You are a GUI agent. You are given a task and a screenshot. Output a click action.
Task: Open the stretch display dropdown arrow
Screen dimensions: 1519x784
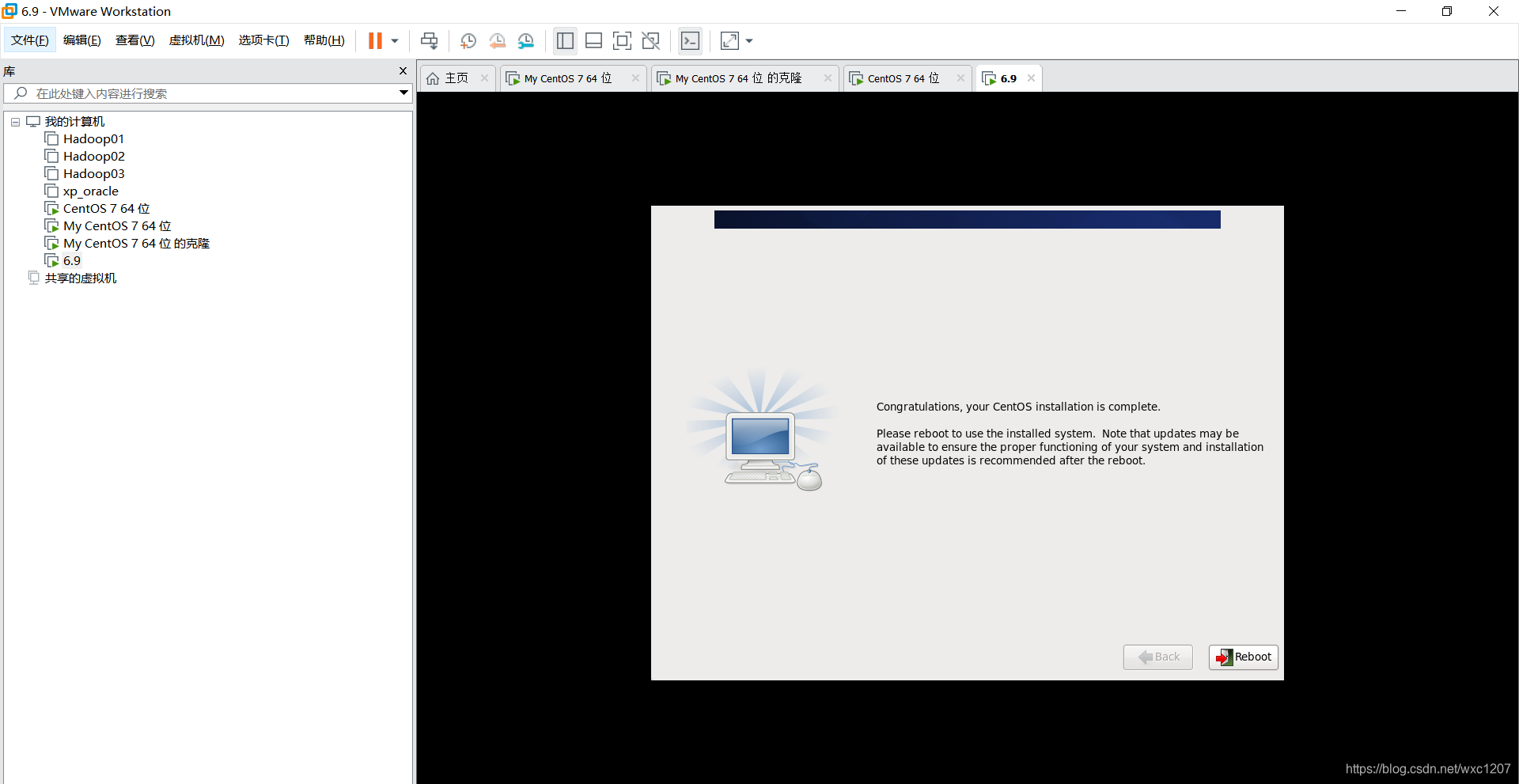[749, 41]
